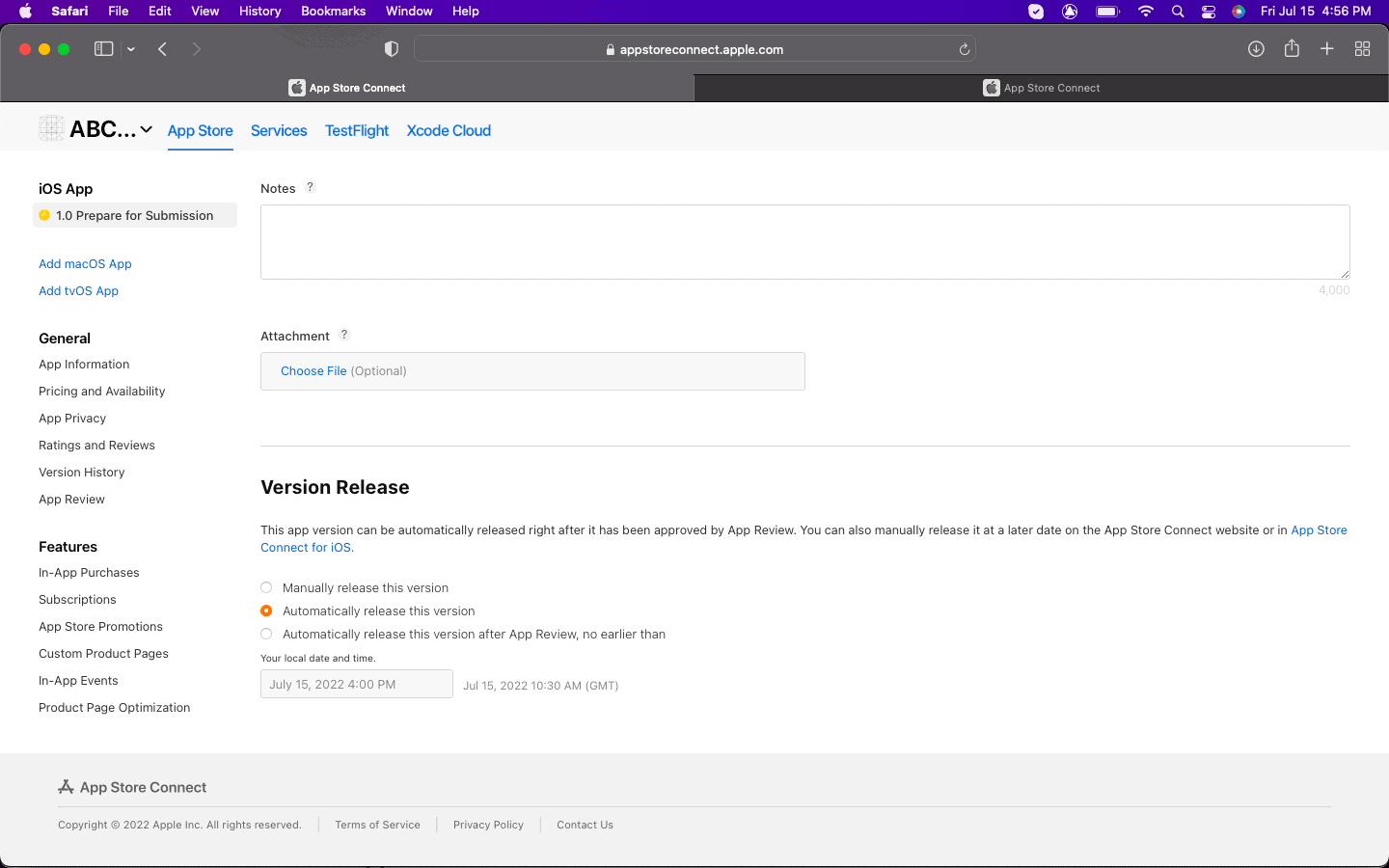
Task: Click the App Store Connect footer logo
Action: click(x=132, y=787)
